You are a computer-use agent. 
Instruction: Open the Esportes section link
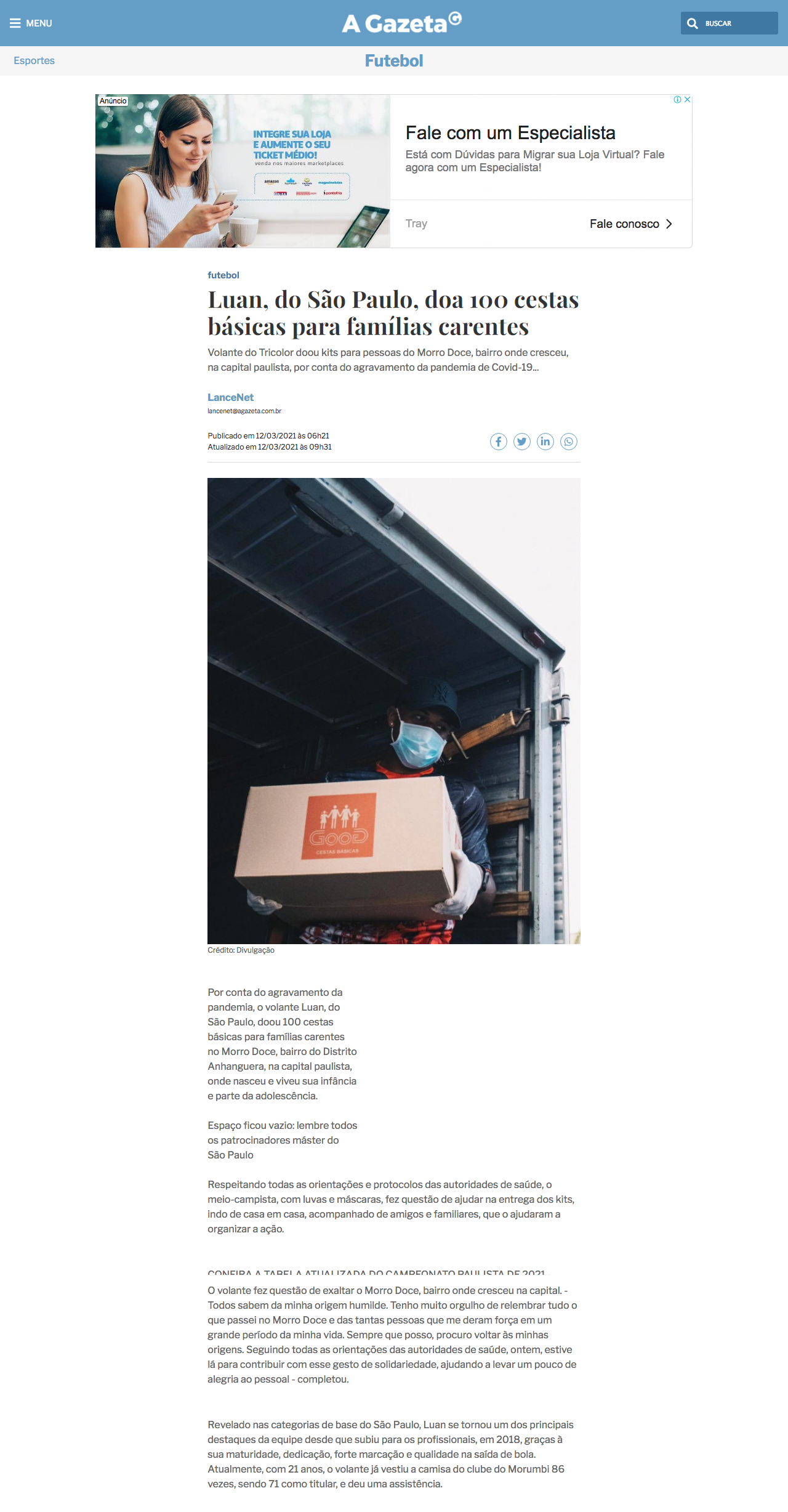(x=34, y=60)
